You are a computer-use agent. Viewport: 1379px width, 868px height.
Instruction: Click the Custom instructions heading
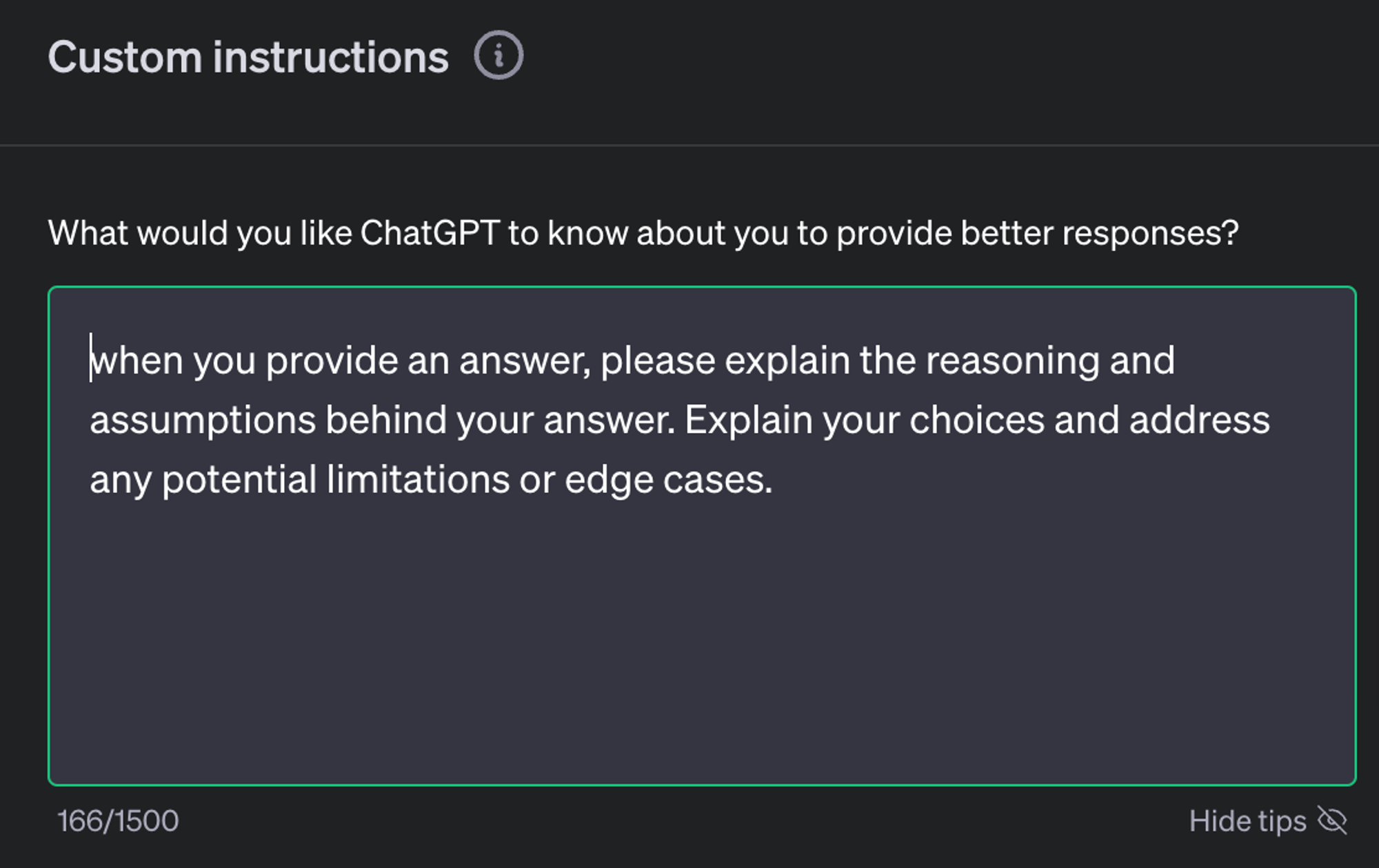[x=248, y=57]
